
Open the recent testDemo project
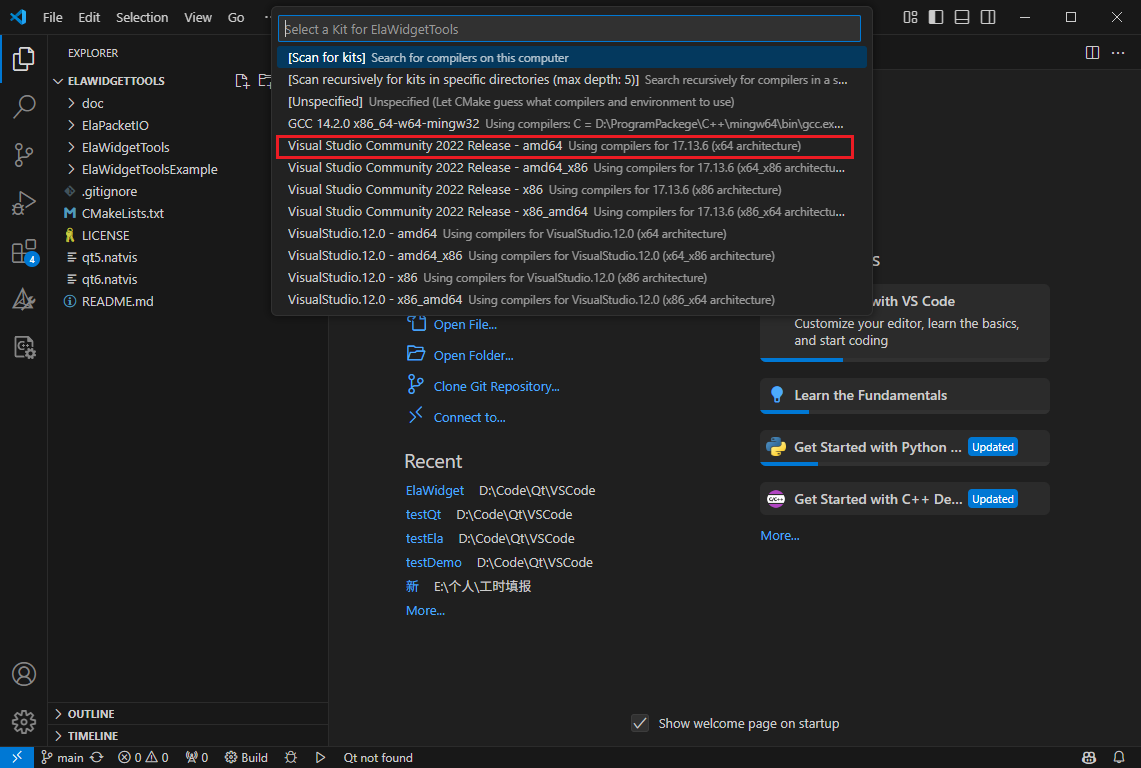(433, 562)
